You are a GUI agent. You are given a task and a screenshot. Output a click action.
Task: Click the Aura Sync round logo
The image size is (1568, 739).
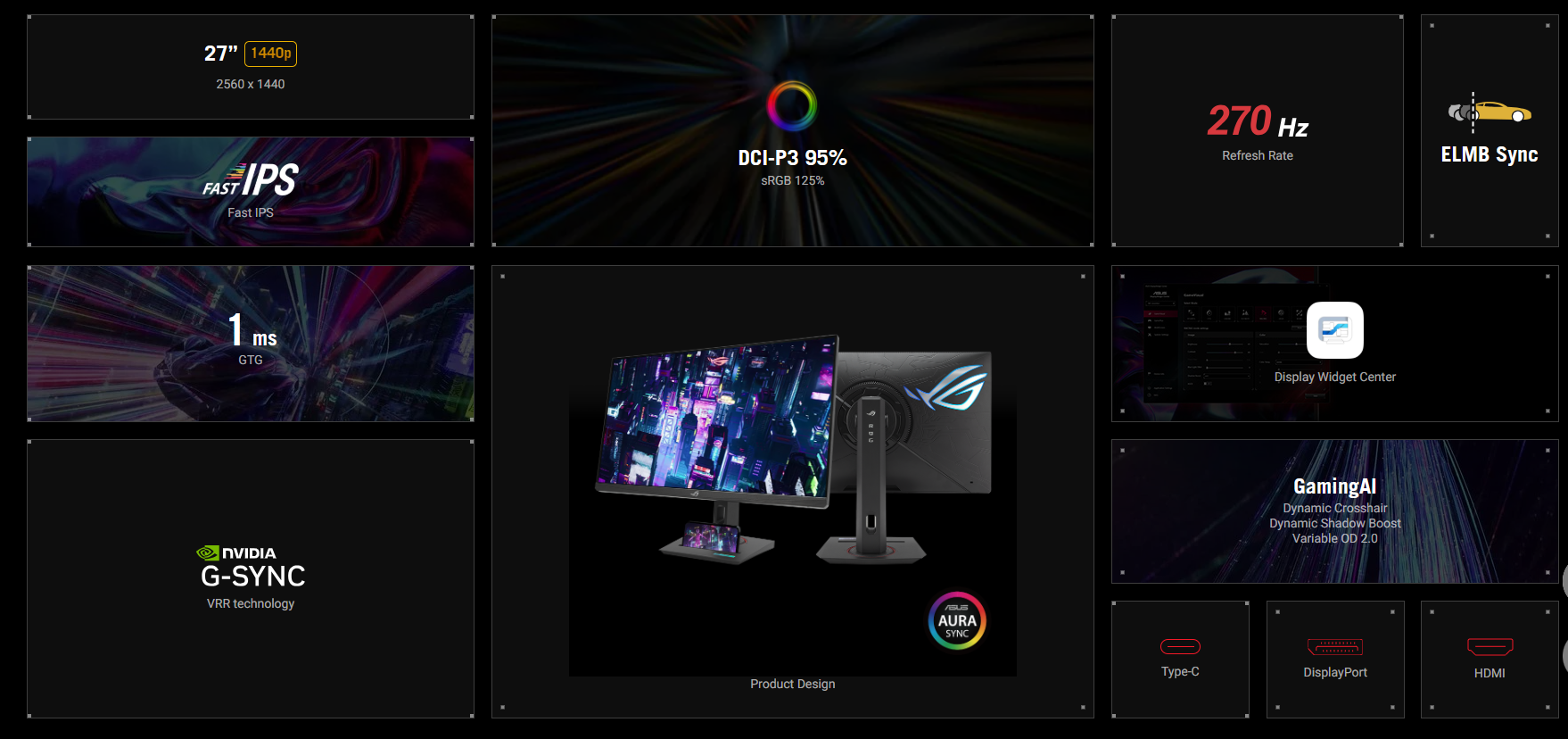click(957, 620)
